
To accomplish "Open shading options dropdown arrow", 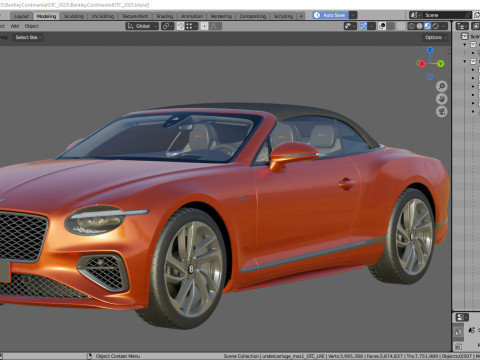I will click(444, 26).
